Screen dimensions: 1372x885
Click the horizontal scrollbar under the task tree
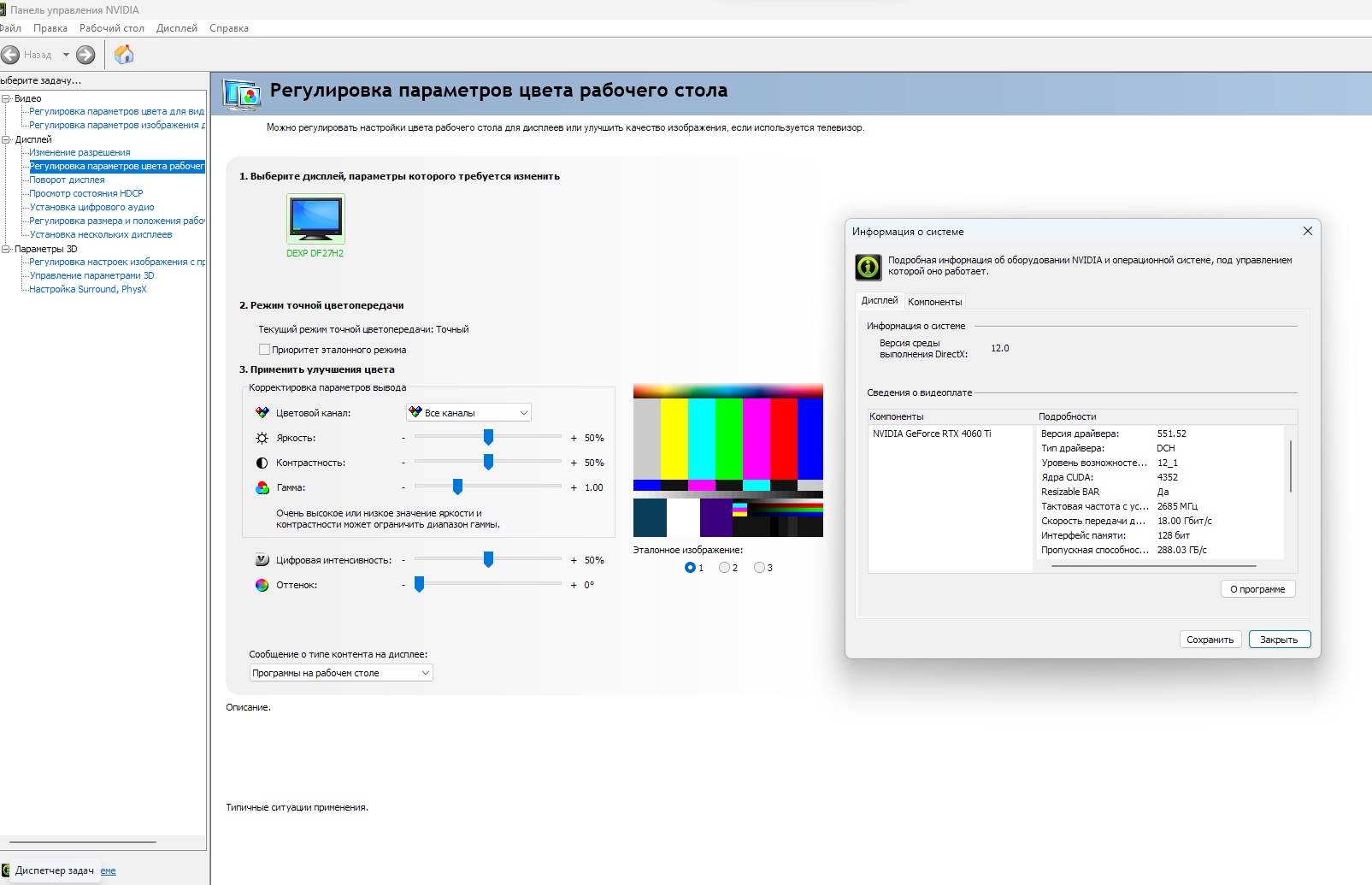83,842
